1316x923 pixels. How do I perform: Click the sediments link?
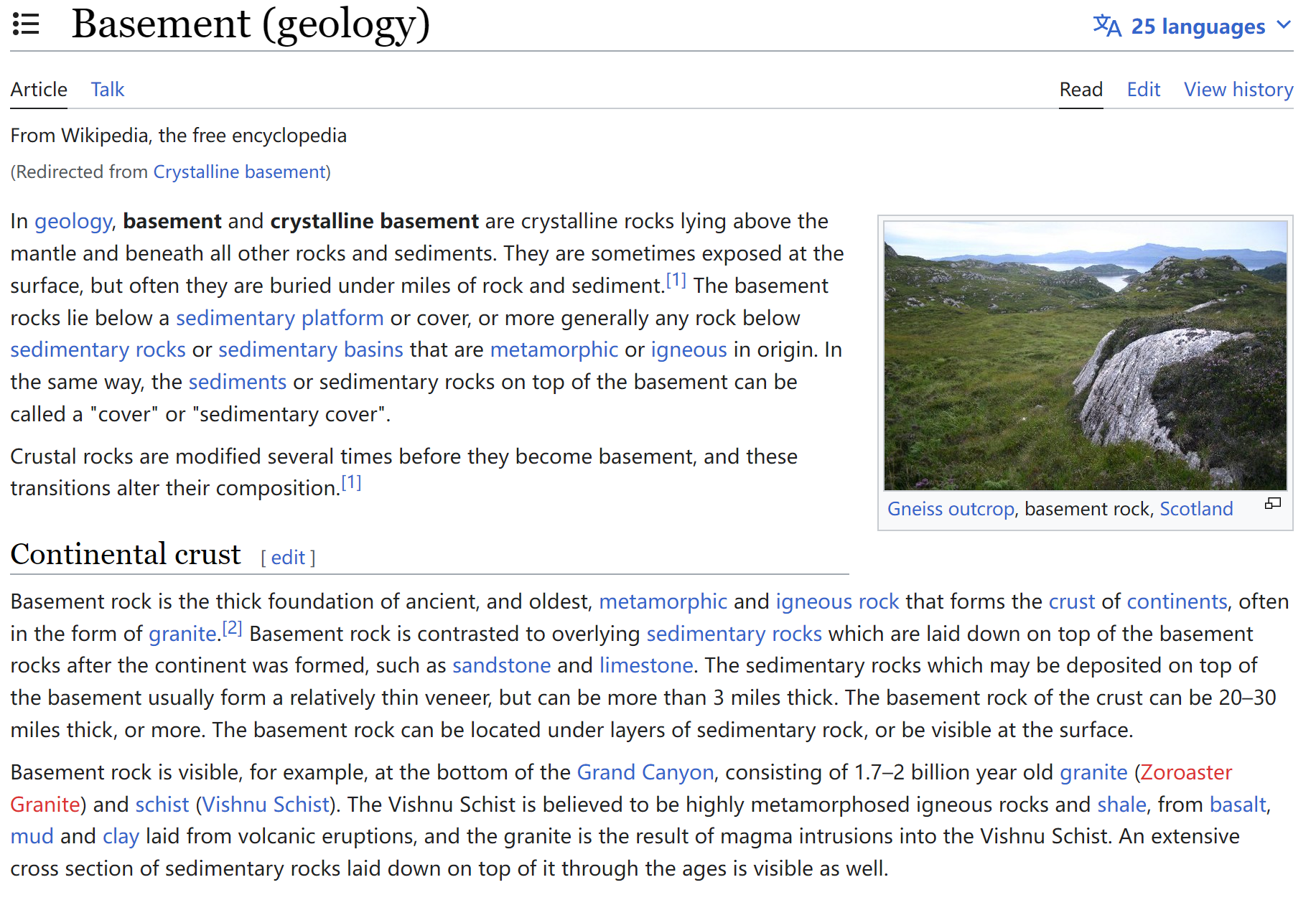point(238,382)
